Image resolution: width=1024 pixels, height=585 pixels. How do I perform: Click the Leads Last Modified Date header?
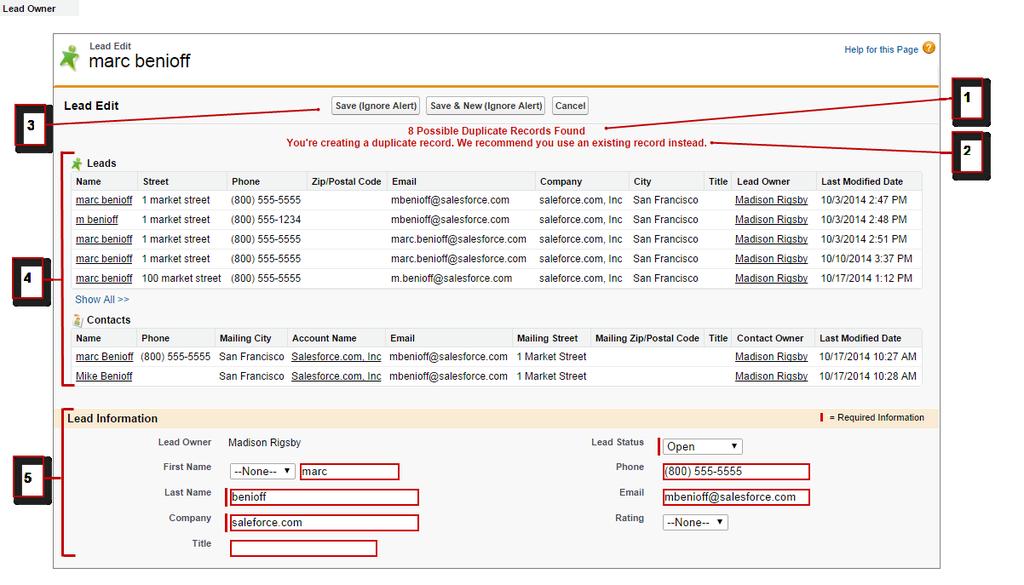point(862,182)
